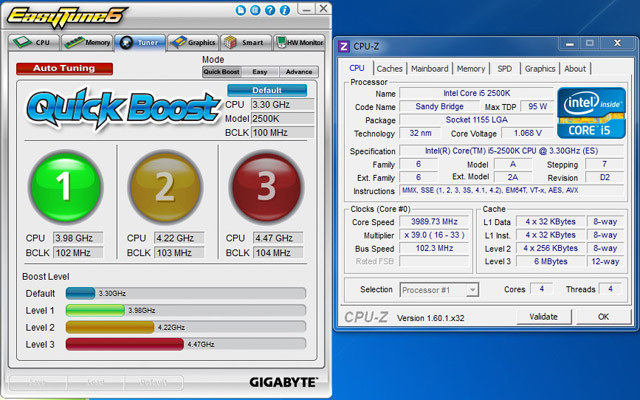The height and width of the screenshot is (400, 640).
Task: Switch to SPD tab in CPU-Z
Action: point(504,69)
